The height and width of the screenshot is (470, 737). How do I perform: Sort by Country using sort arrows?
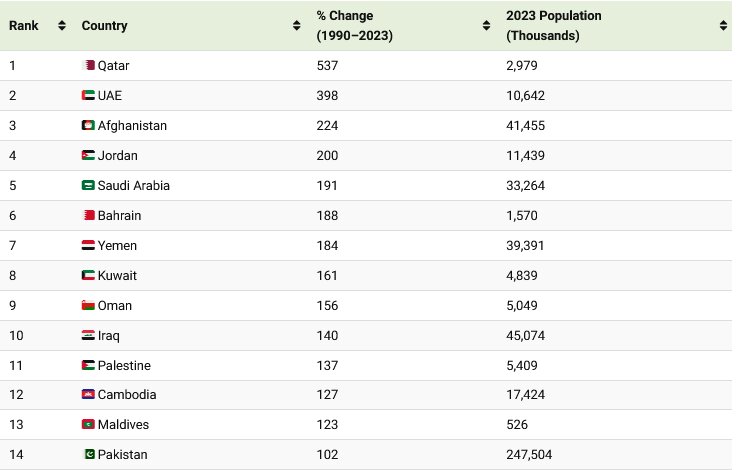click(x=297, y=25)
